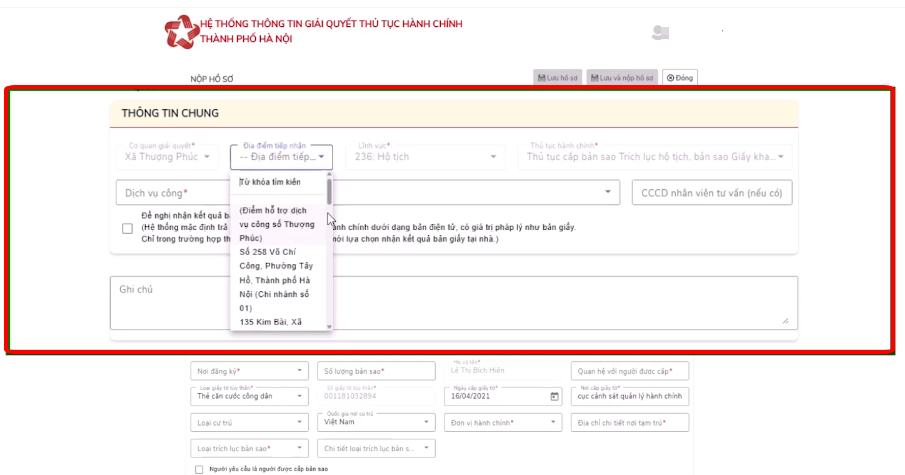Click the dropdown list scrollbar thumb

(329, 191)
